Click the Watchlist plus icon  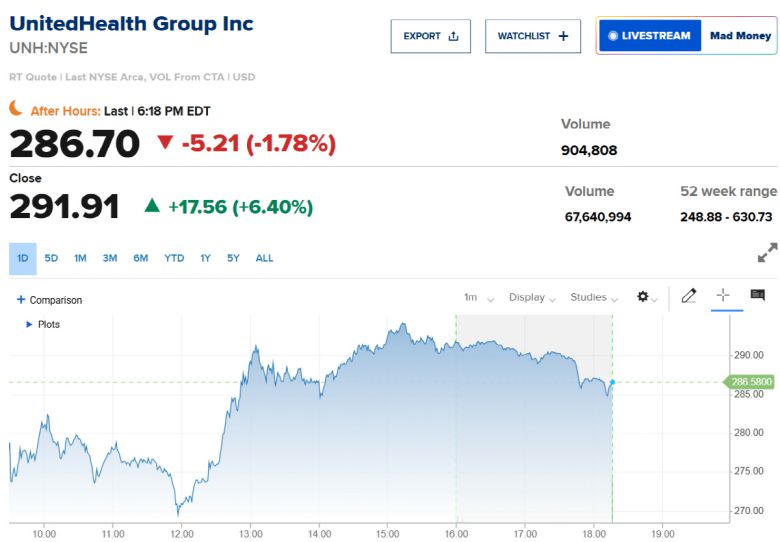coord(563,36)
